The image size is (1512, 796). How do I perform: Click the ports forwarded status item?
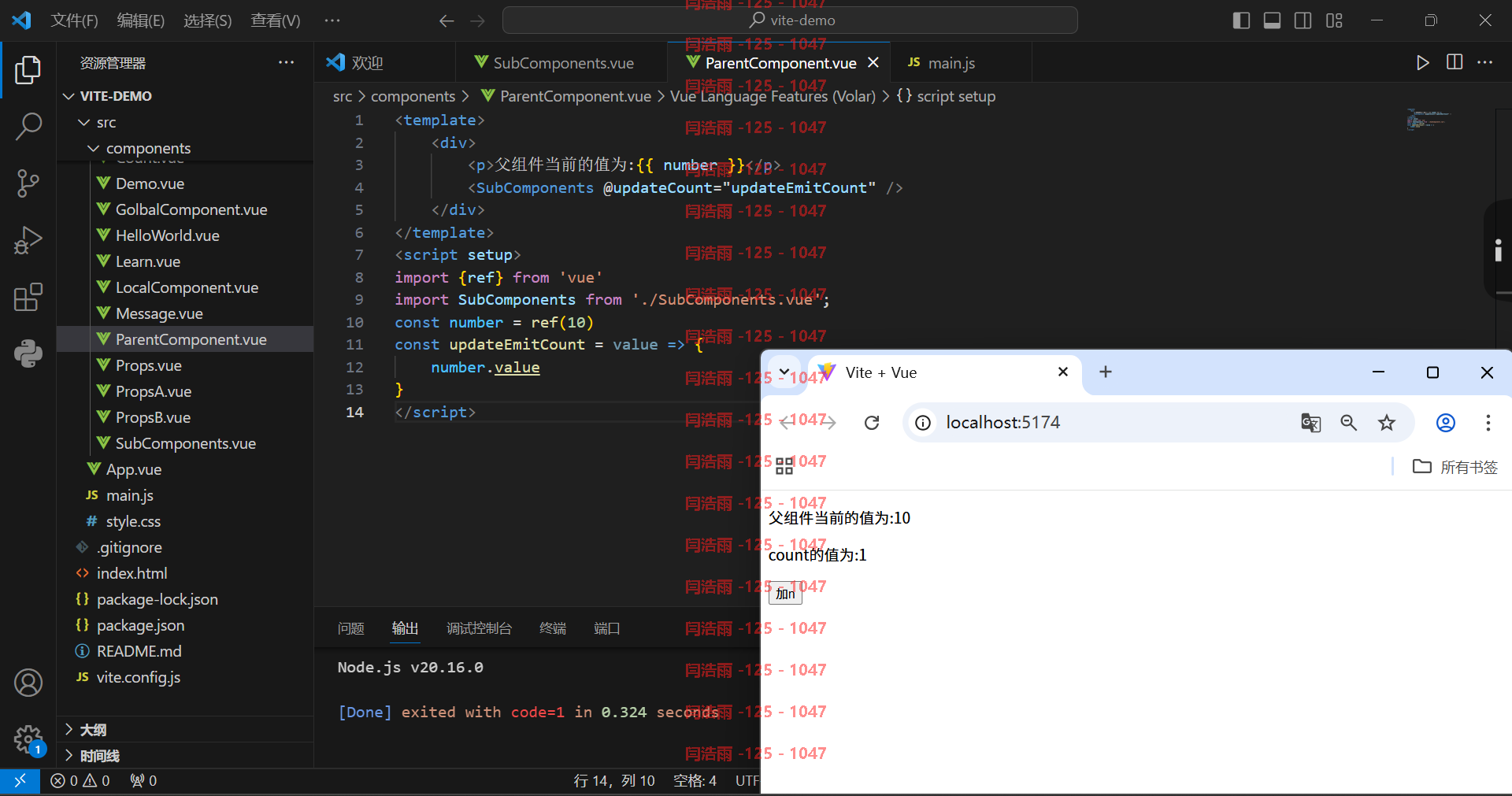click(x=143, y=780)
